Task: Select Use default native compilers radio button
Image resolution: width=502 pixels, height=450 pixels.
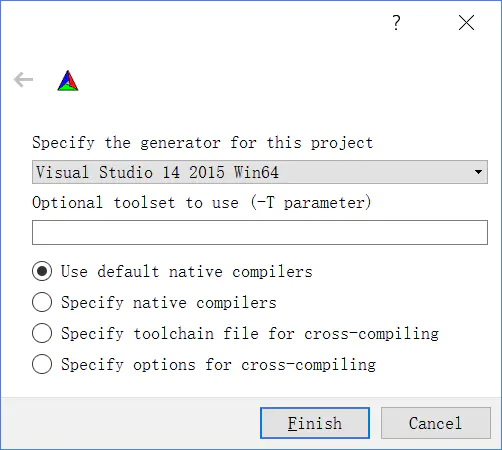Action: pyautogui.click(x=42, y=271)
